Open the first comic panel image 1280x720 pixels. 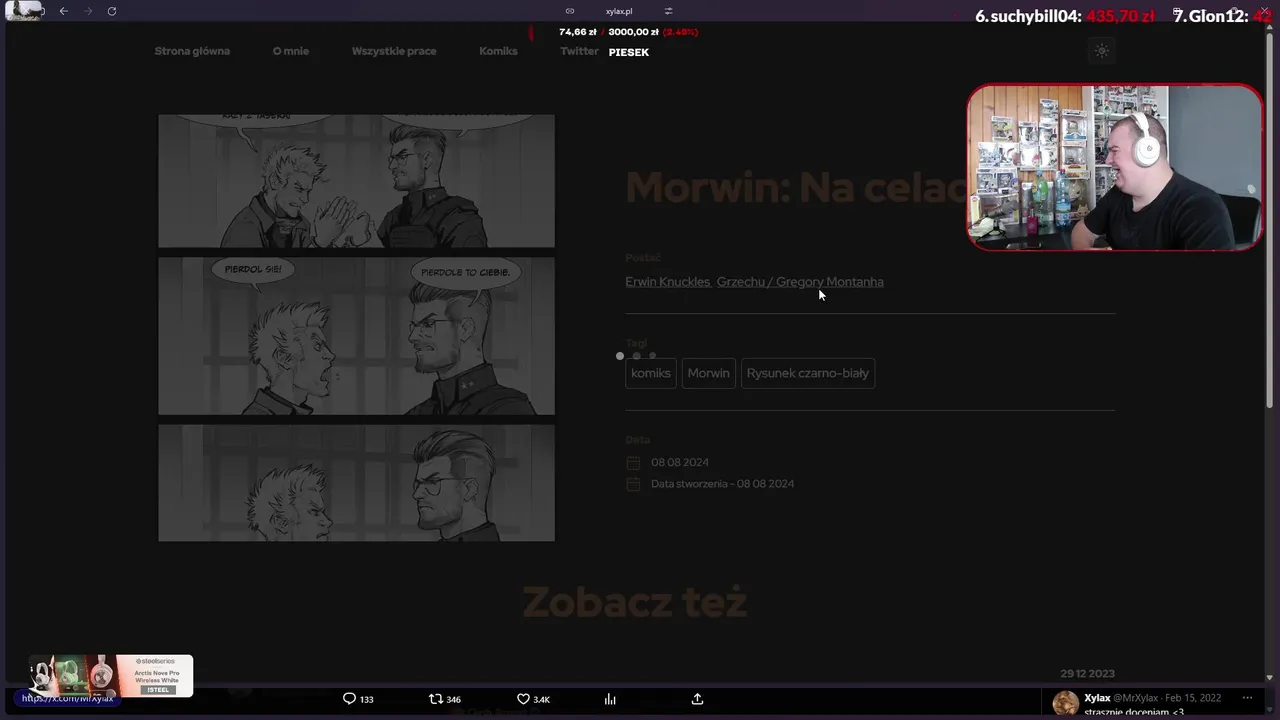pos(356,180)
